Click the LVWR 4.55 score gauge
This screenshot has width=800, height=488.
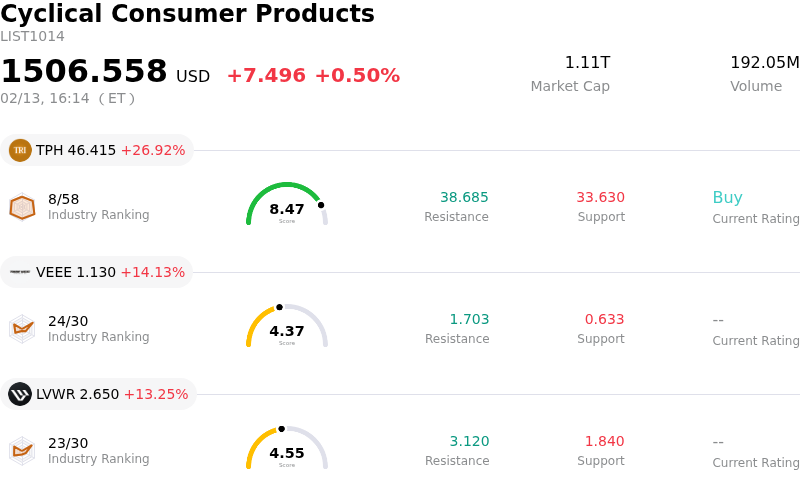(287, 450)
